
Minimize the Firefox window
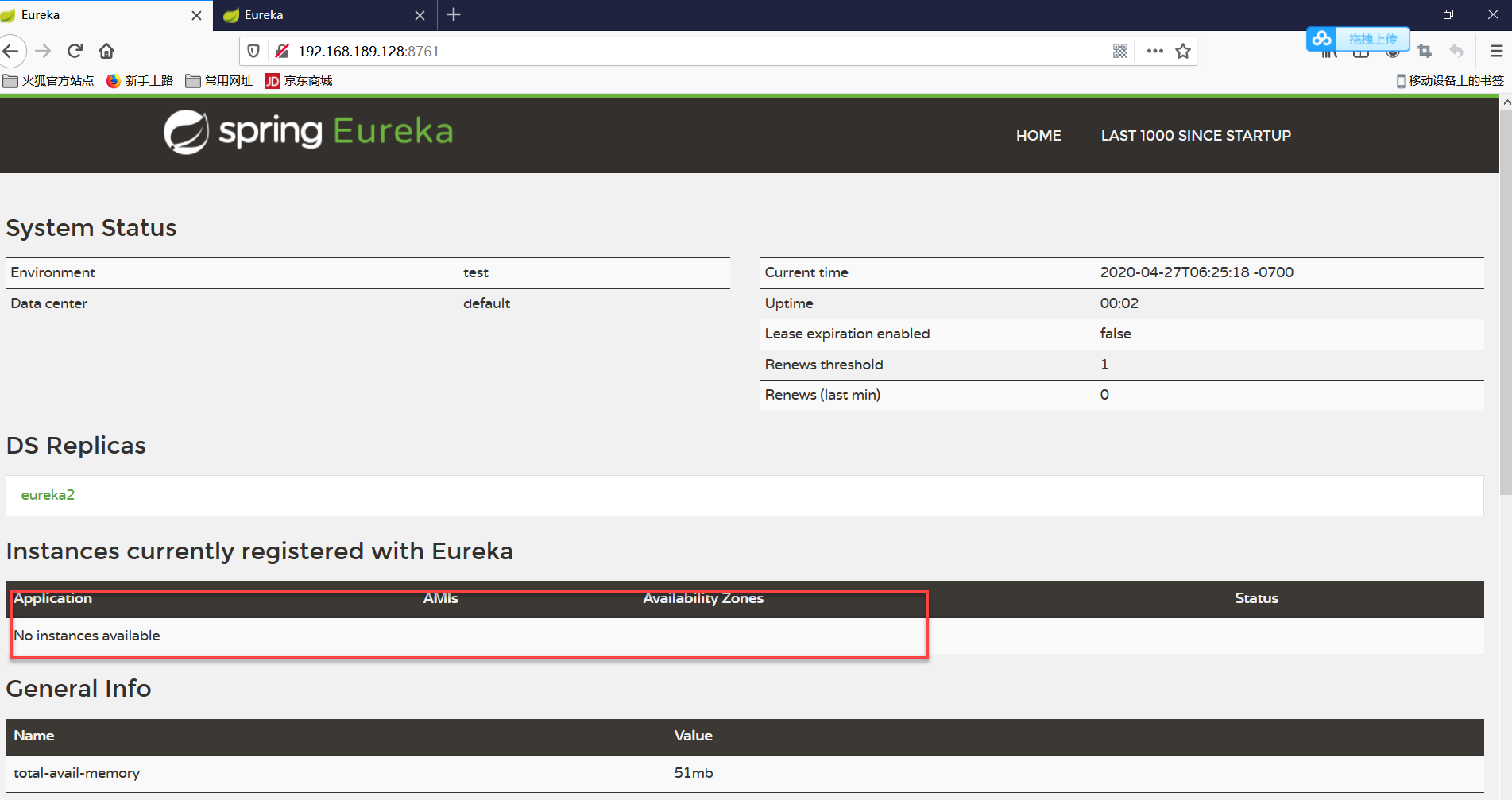pyautogui.click(x=1403, y=14)
